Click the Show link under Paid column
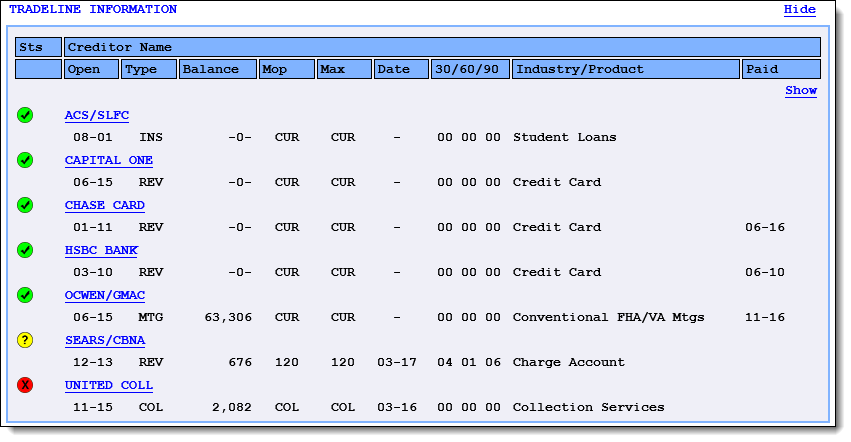This screenshot has width=851, height=442. coord(801,91)
